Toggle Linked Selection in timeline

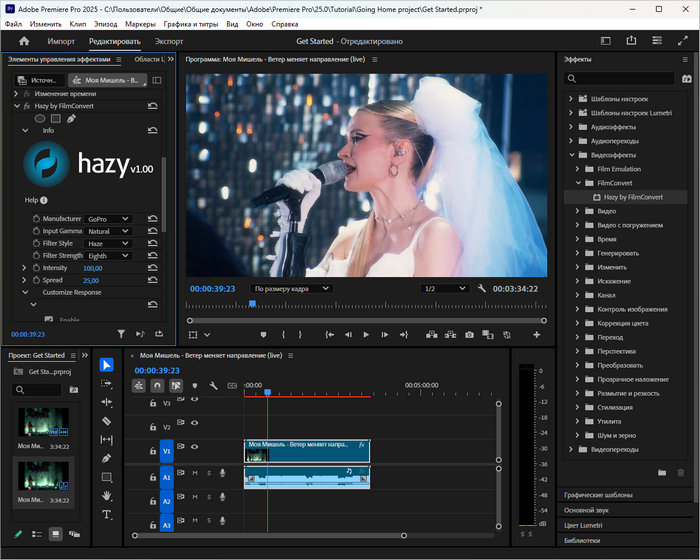pyautogui.click(x=176, y=385)
